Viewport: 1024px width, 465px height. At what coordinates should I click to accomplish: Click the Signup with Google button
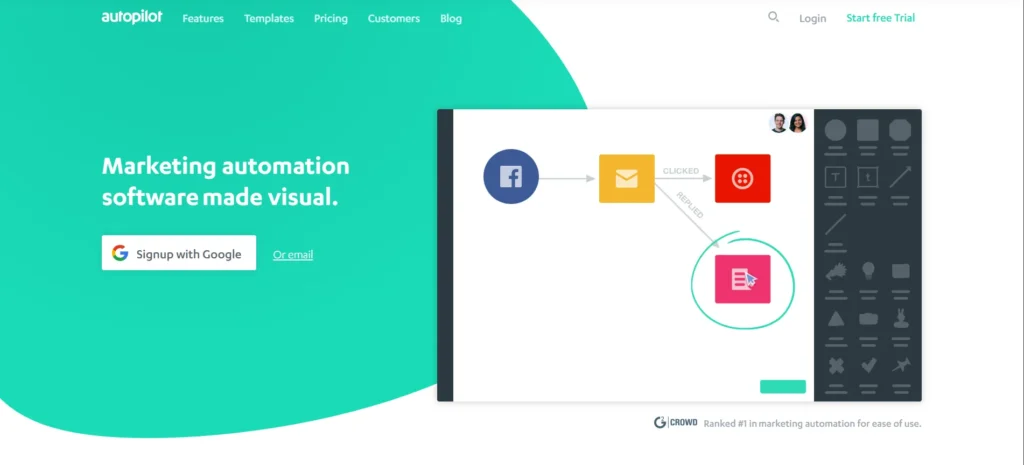coord(179,253)
